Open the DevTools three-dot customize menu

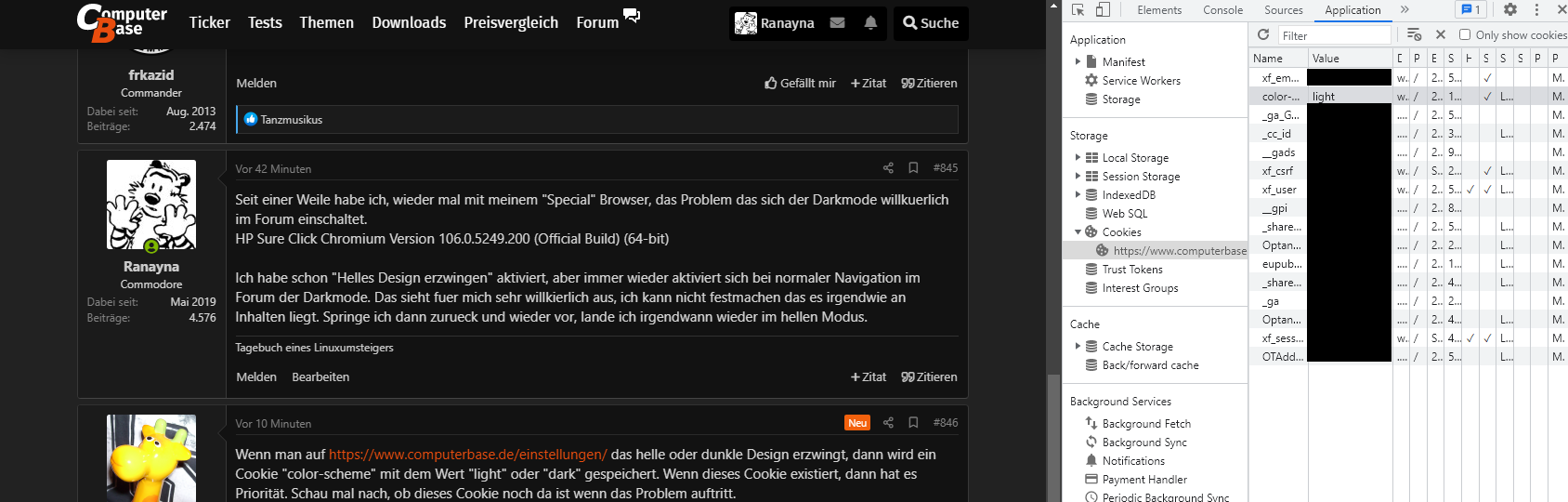point(1536,9)
